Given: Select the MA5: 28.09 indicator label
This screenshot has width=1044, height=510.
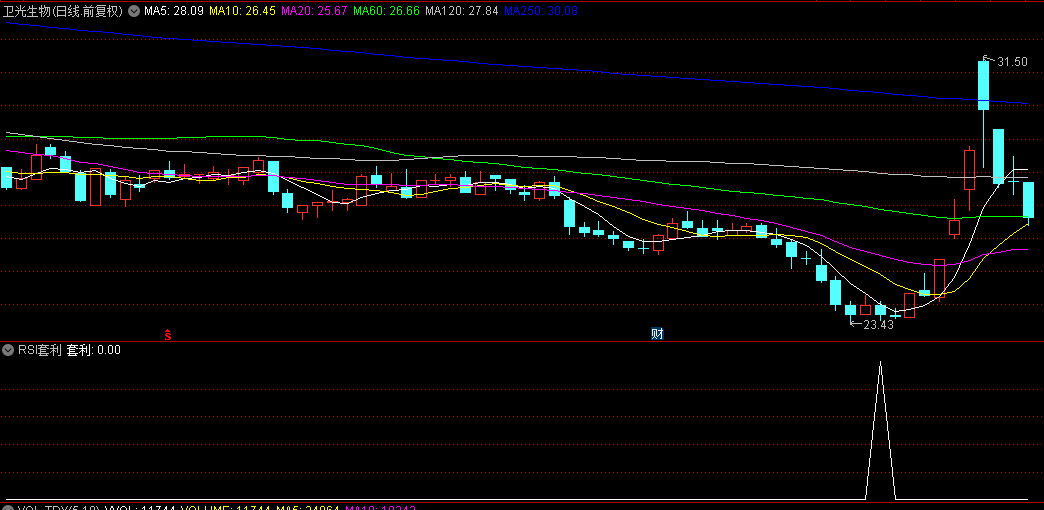Looking at the screenshot, I should 174,11.
